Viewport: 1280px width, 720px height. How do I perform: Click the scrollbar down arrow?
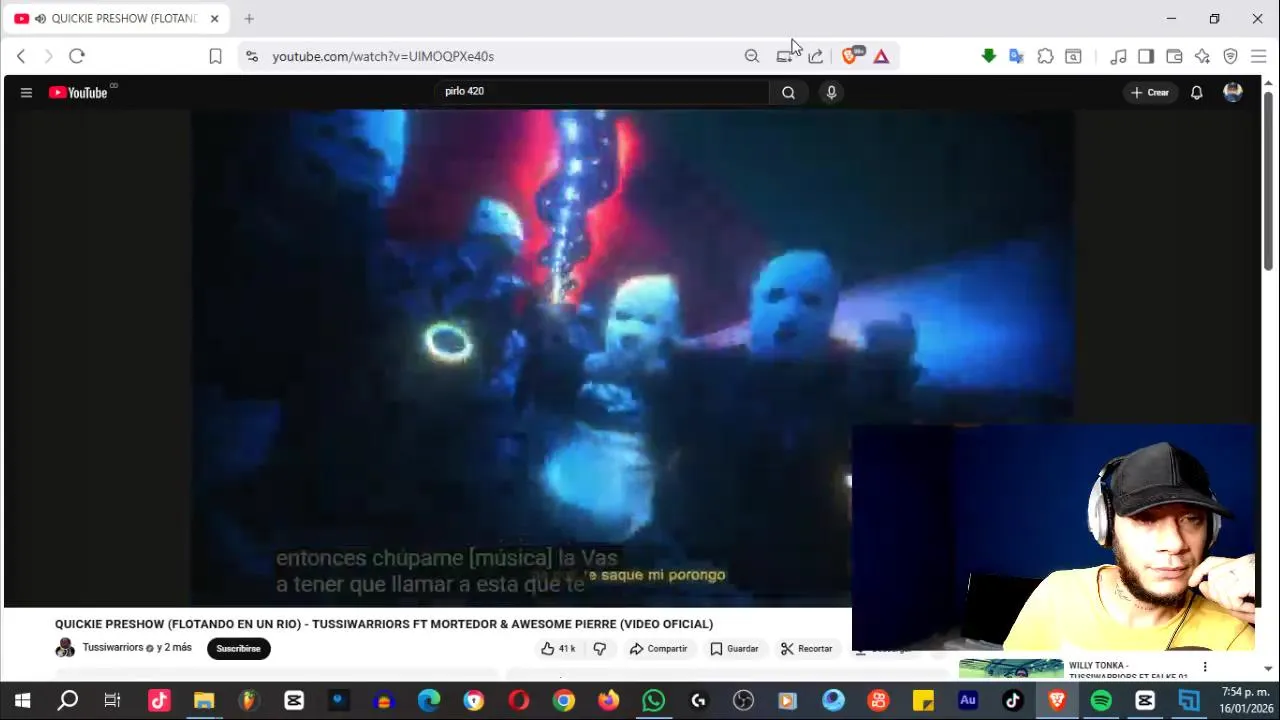[x=1268, y=668]
